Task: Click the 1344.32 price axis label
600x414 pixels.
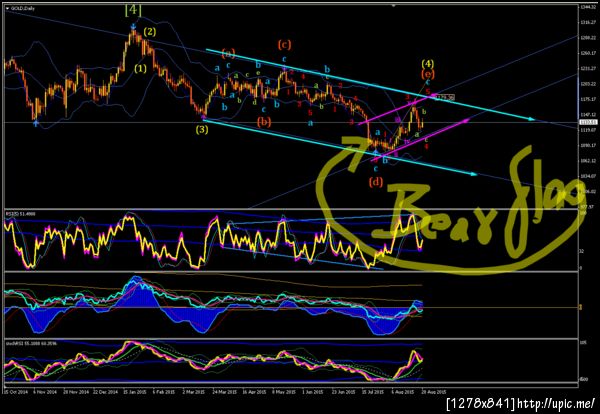Action: tap(589, 7)
